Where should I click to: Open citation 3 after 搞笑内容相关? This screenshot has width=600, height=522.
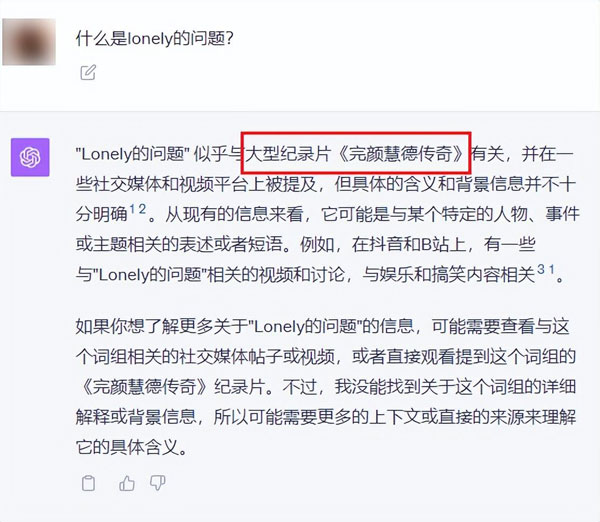coord(541,269)
